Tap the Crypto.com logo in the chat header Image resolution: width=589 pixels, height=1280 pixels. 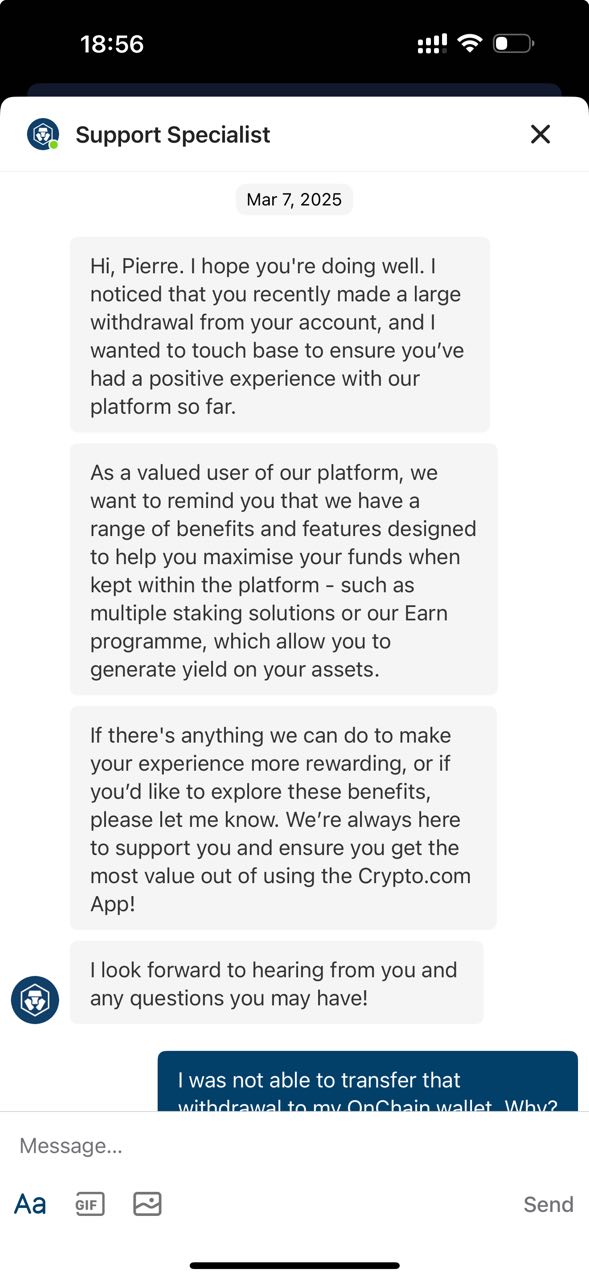(x=43, y=134)
